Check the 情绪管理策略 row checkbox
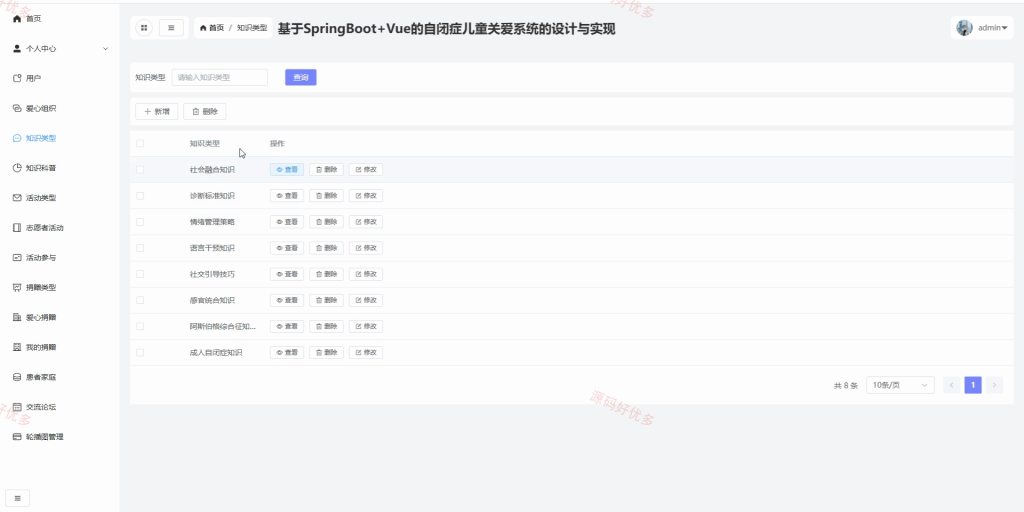 click(x=140, y=222)
